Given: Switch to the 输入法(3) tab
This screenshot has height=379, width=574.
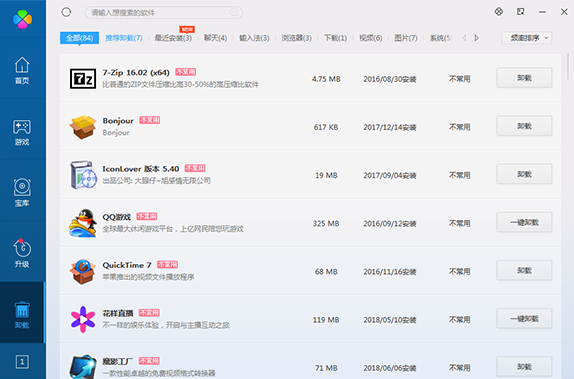Looking at the screenshot, I should [254, 38].
